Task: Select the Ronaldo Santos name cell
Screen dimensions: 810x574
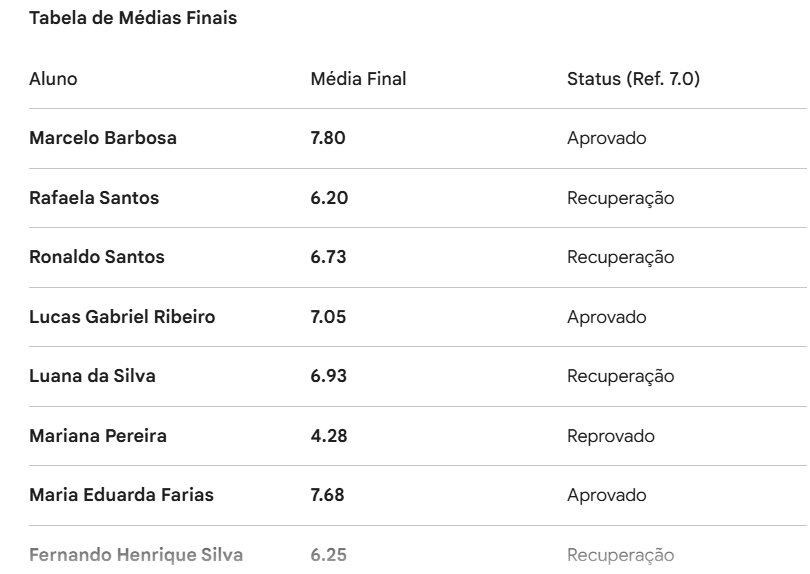Action: [97, 257]
